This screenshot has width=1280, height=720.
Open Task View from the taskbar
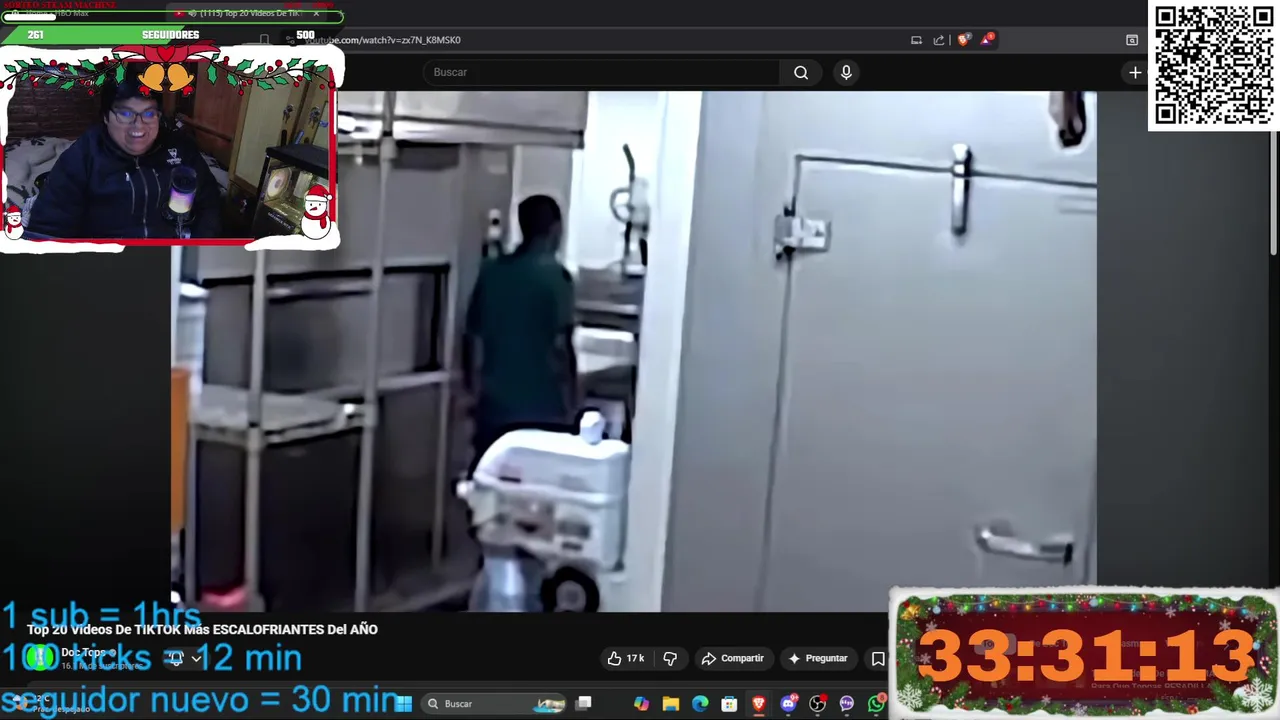tap(584, 704)
